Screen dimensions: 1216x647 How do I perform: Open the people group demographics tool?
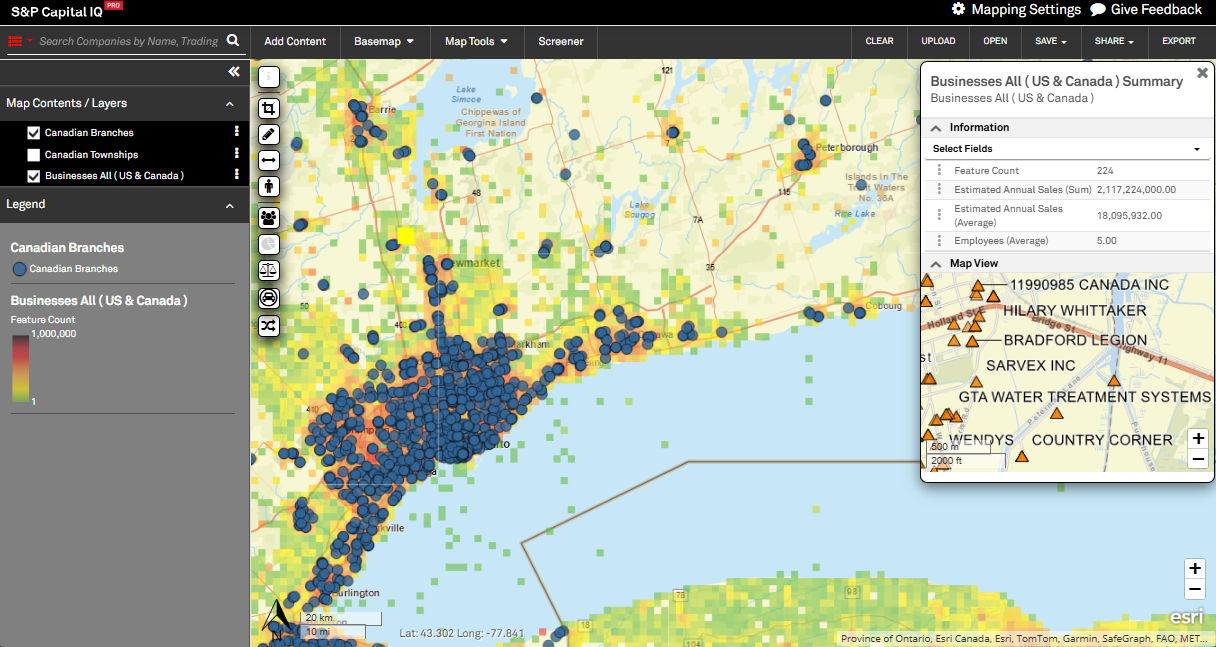tap(269, 216)
